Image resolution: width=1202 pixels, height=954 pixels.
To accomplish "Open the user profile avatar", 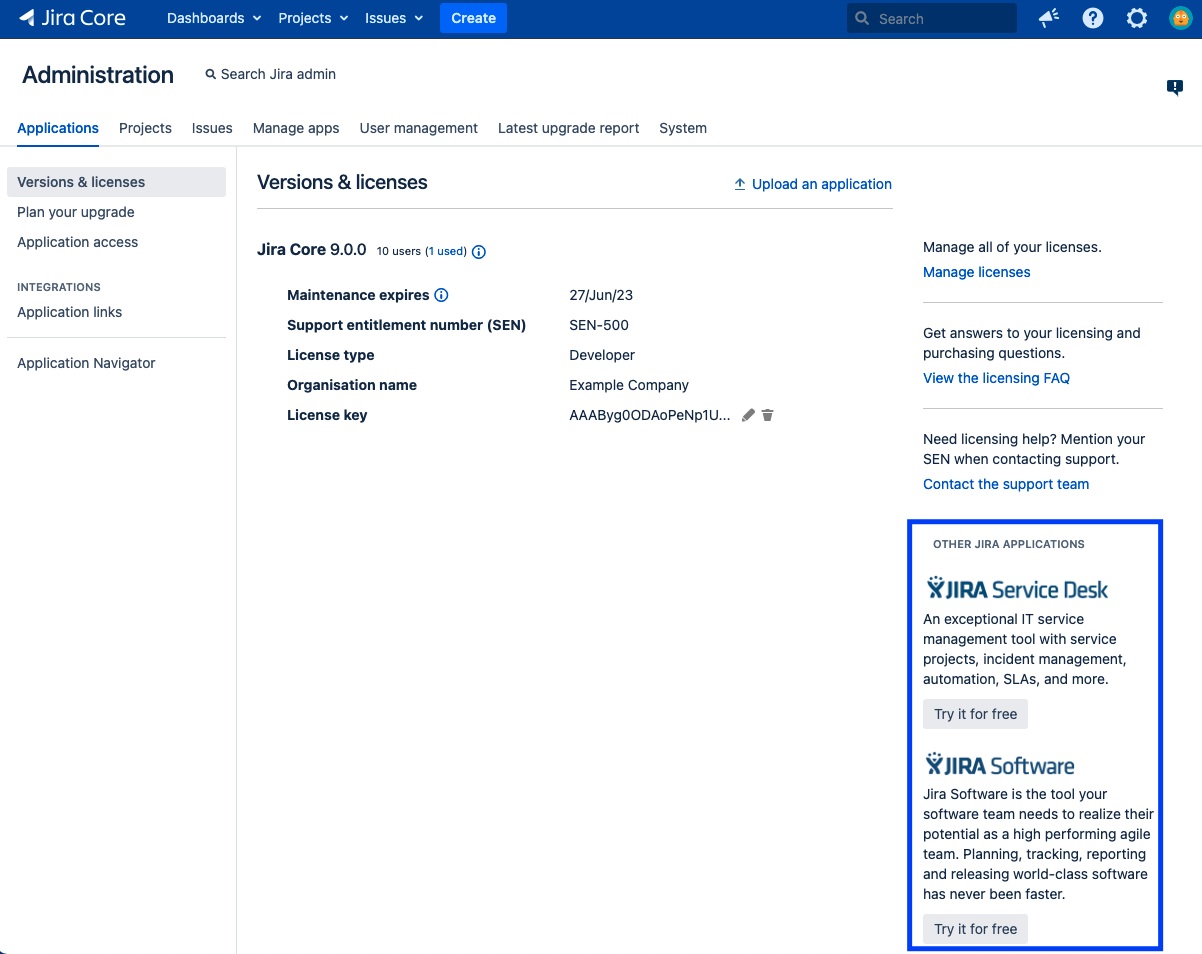I will [x=1181, y=18].
